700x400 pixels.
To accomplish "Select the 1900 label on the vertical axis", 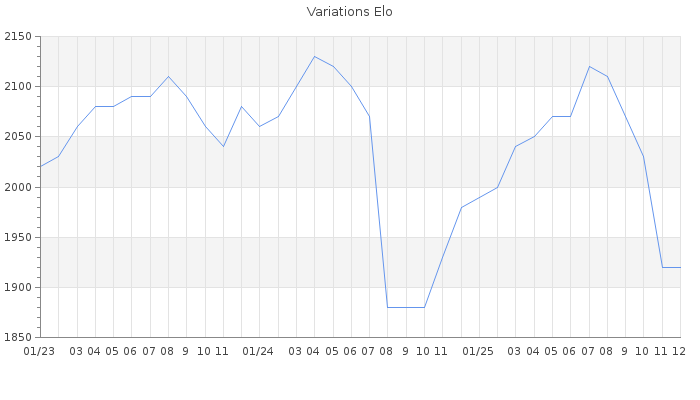I will click(x=18, y=287).
